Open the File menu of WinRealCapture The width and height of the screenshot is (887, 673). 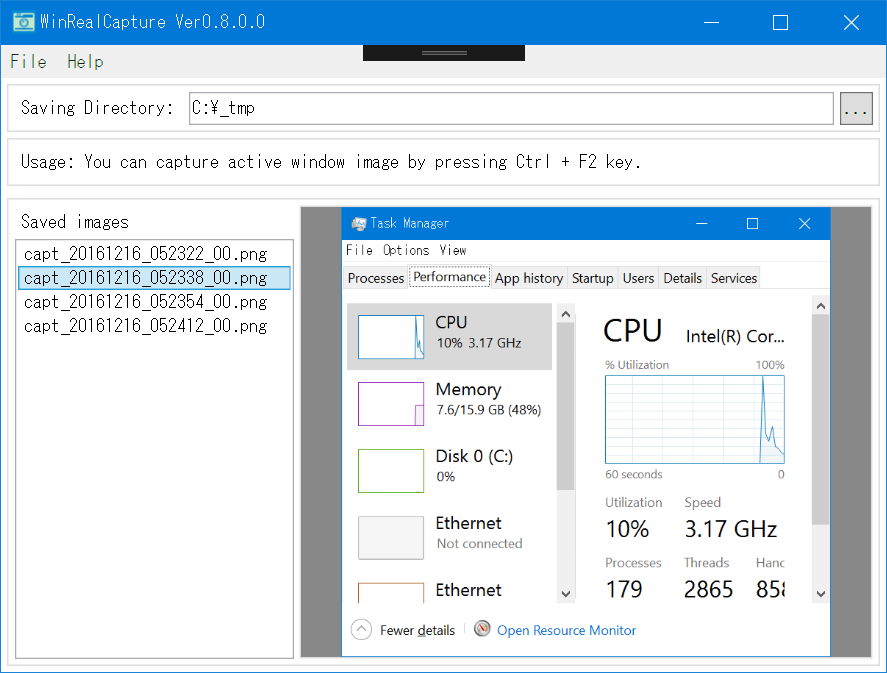[28, 61]
